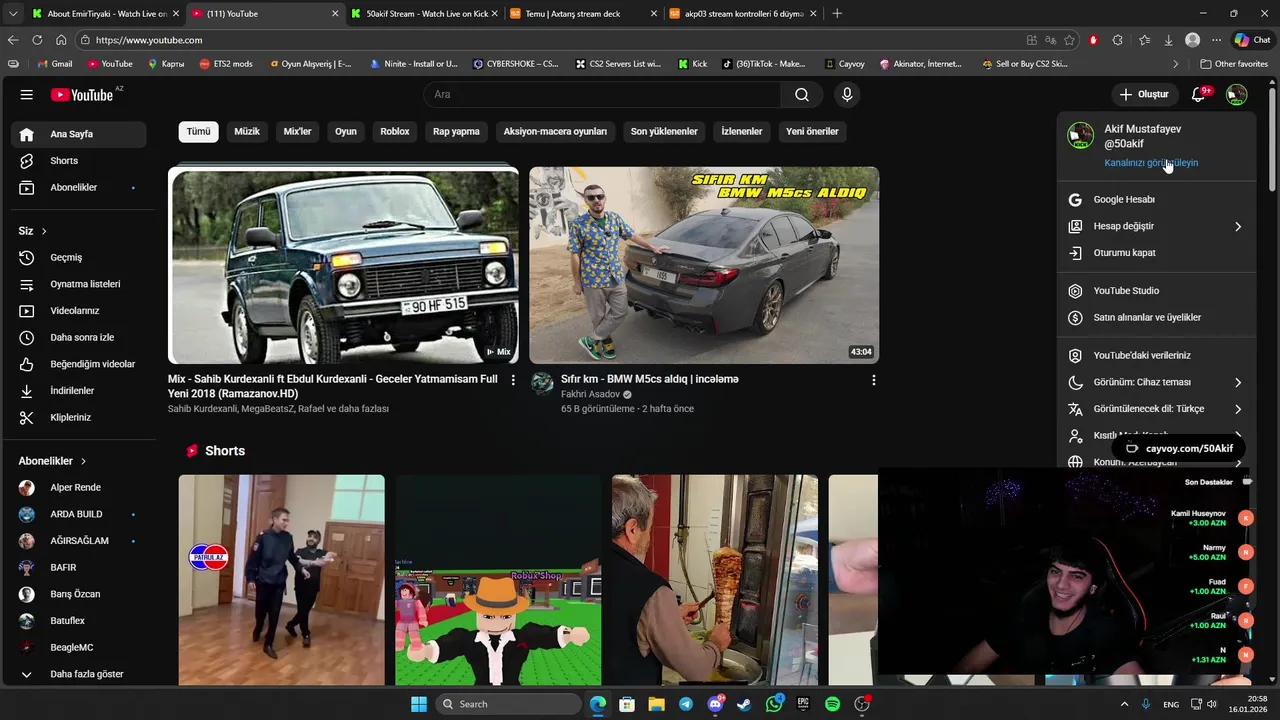
Task: Start voice search with the microphone
Action: click(847, 94)
